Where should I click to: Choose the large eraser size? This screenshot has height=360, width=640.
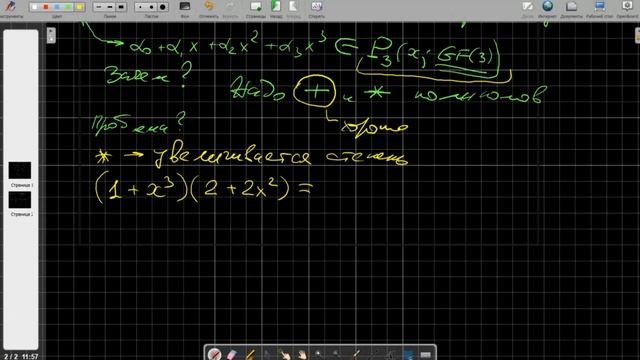[162, 7]
